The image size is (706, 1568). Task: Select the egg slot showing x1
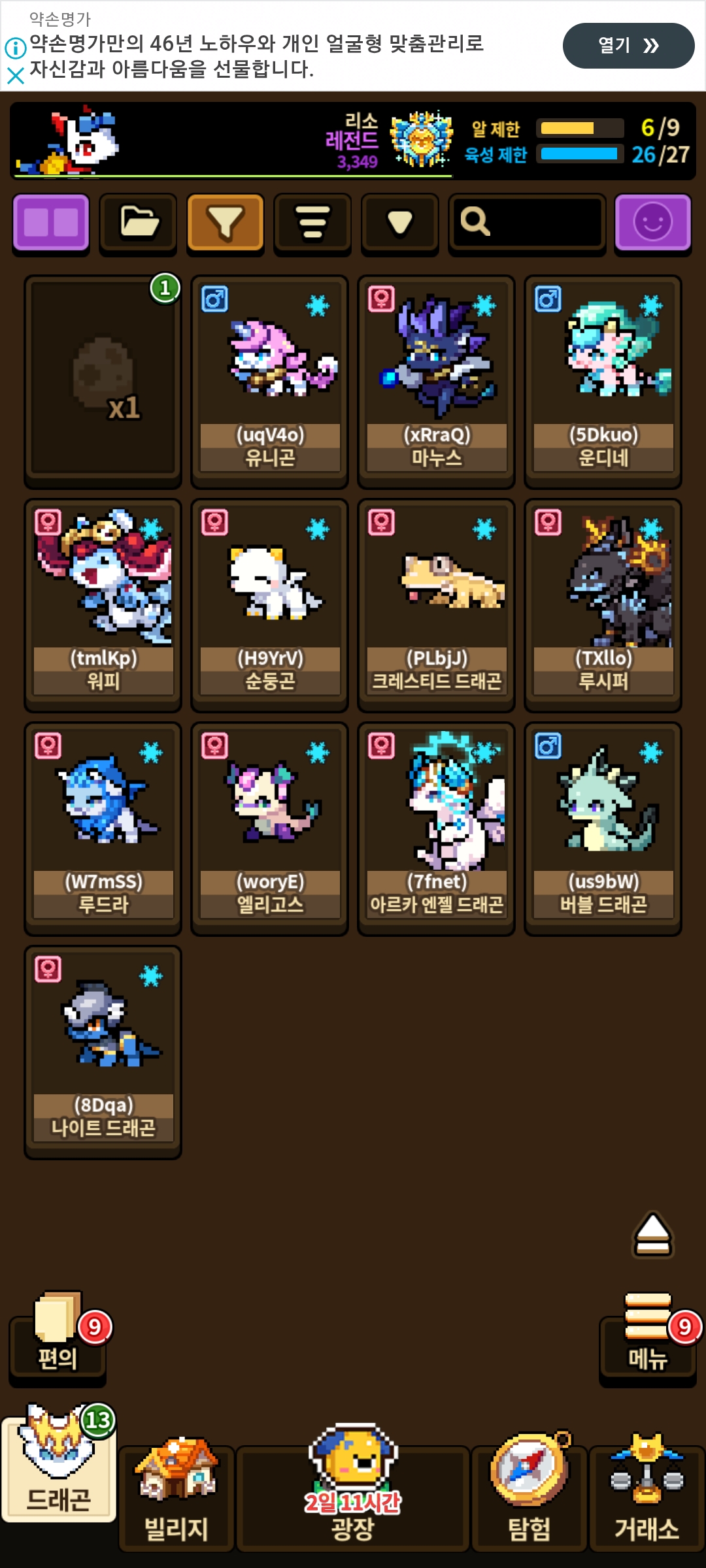pos(103,382)
